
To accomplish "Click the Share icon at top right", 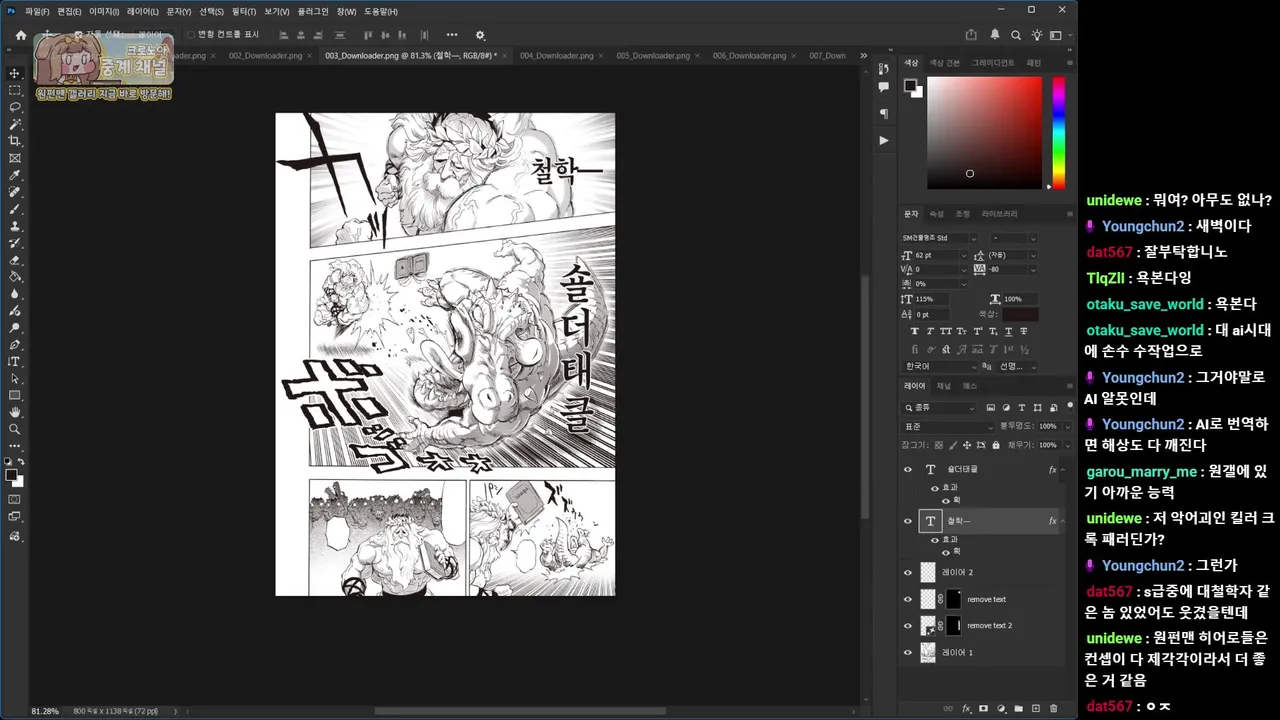I will (x=971, y=35).
